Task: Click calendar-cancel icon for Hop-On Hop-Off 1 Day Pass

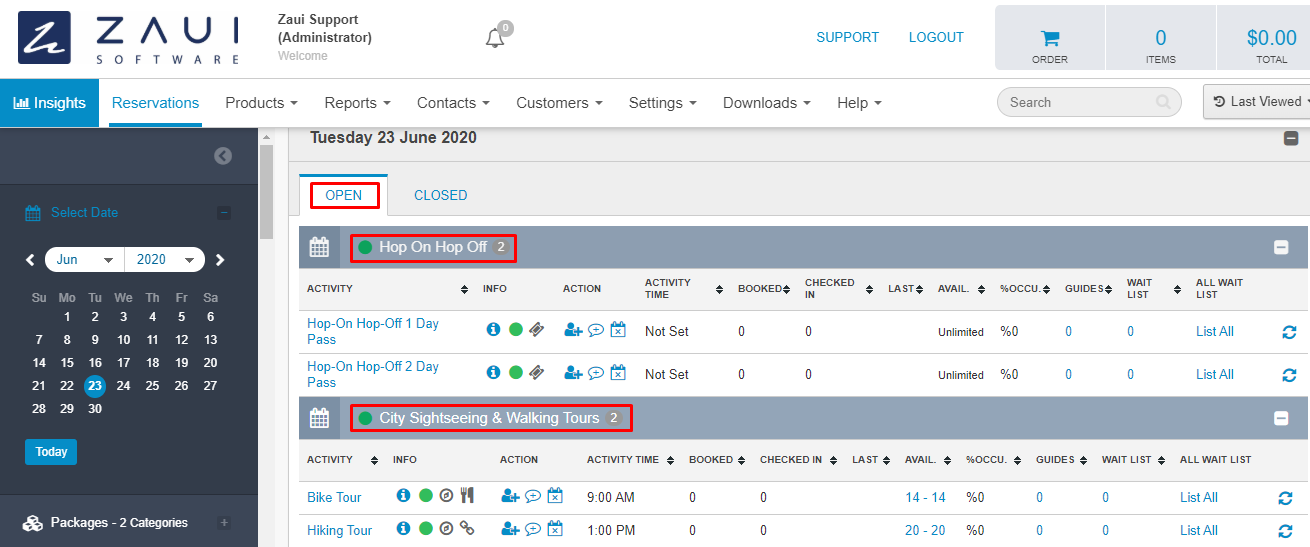Action: tap(618, 329)
